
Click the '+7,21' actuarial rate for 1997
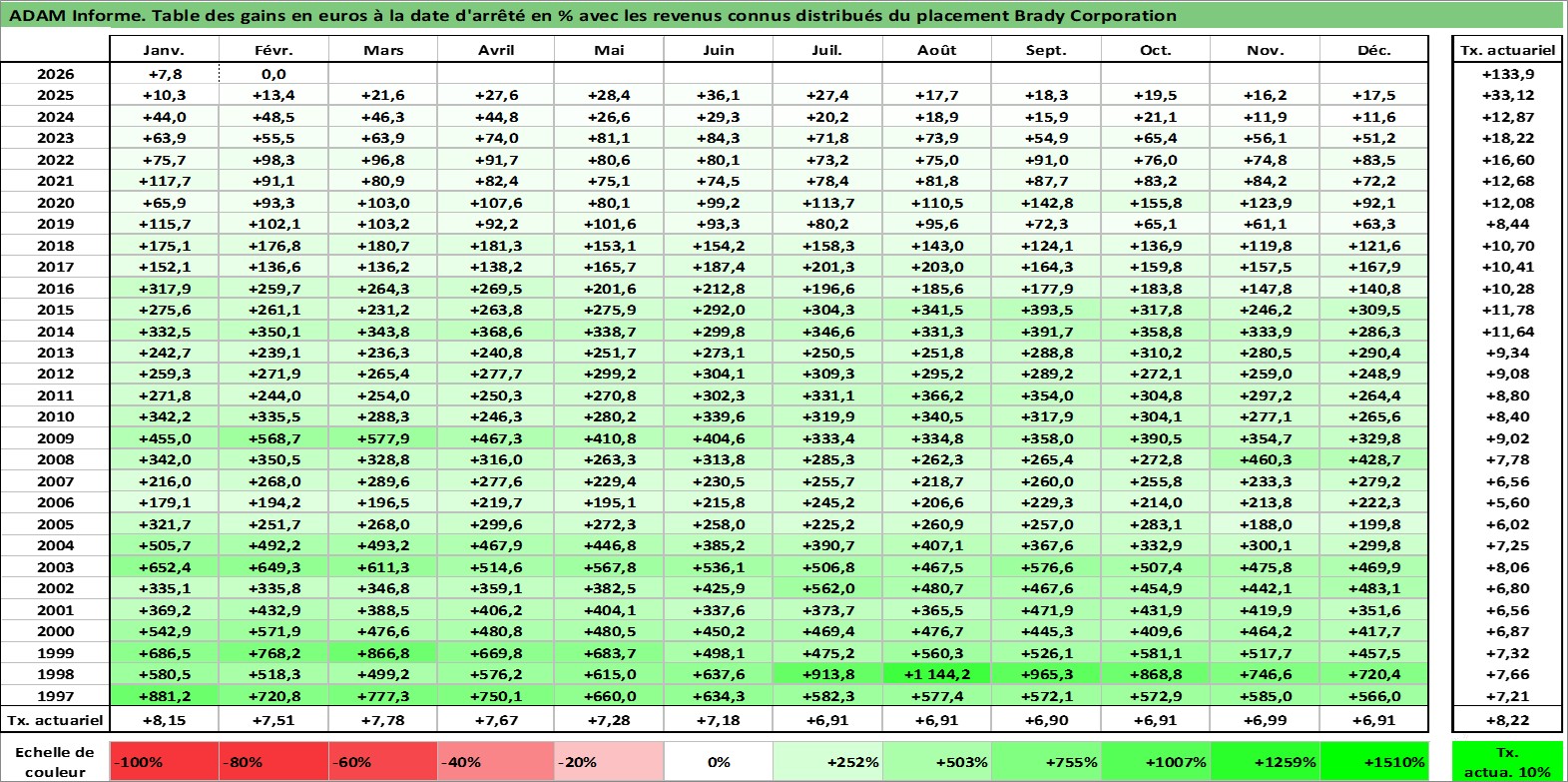[x=1507, y=696]
